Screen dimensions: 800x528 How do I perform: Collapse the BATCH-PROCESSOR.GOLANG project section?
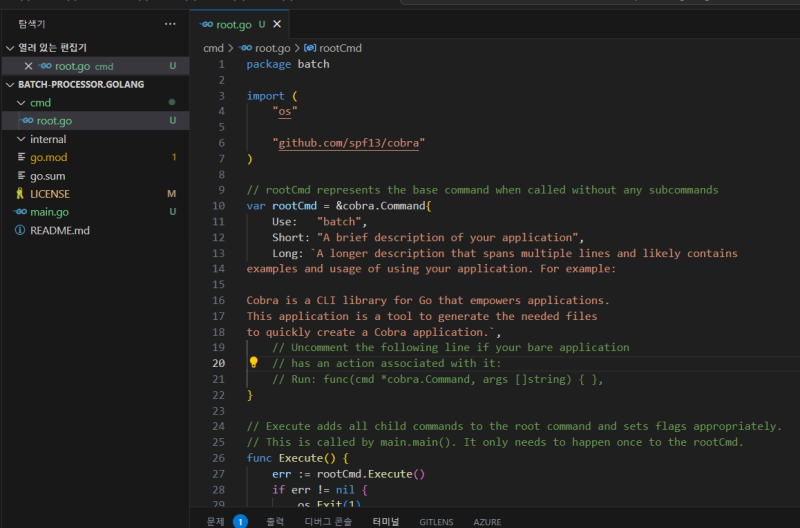[x=10, y=84]
